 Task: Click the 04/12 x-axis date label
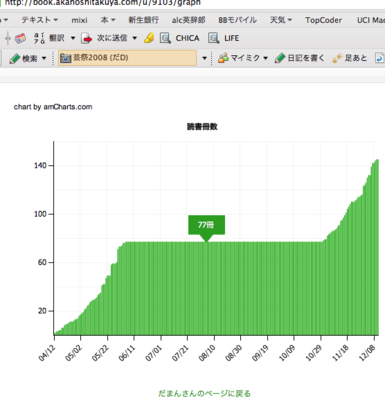[x=47, y=353]
